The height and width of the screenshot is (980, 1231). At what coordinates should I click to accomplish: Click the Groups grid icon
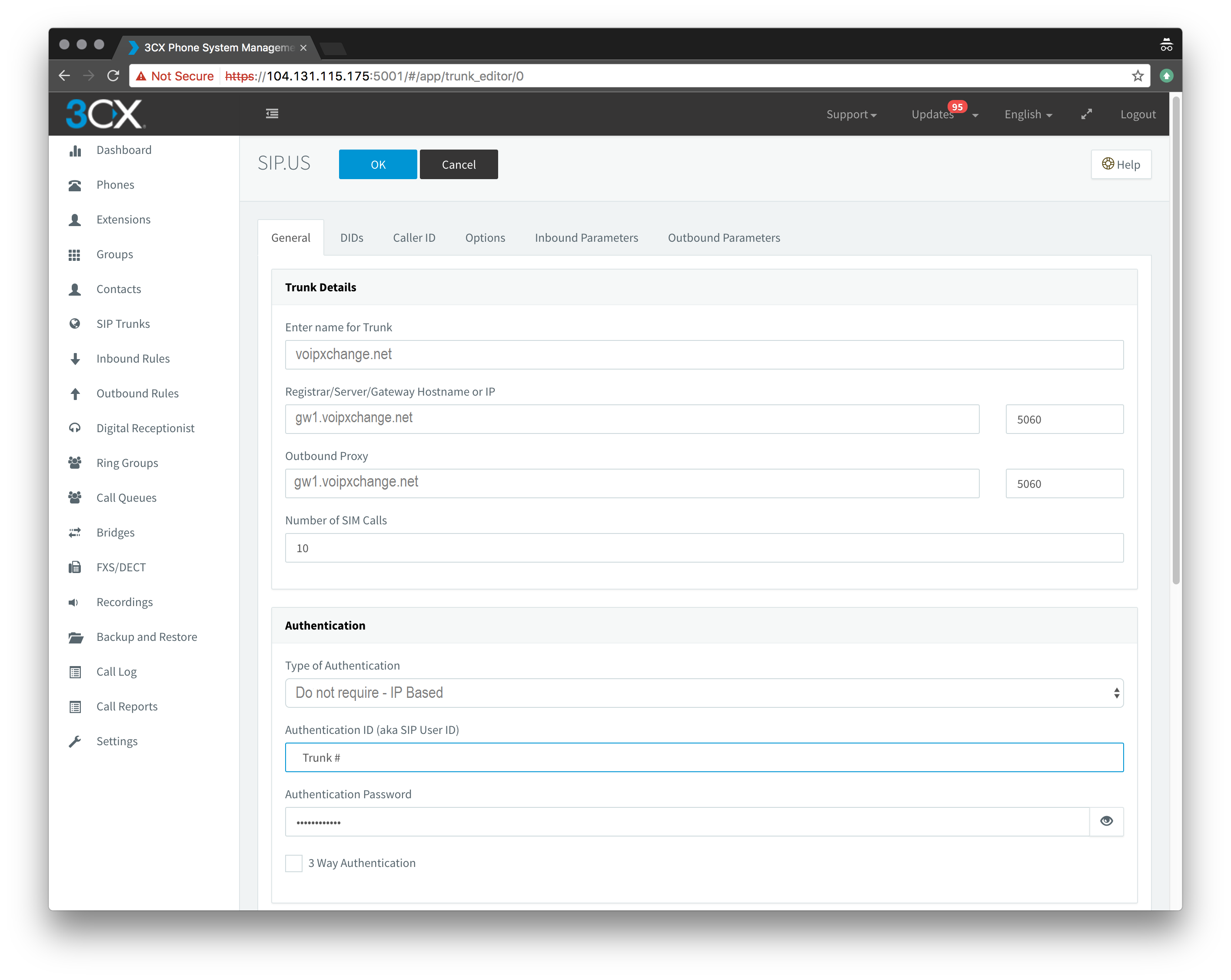pos(75,255)
